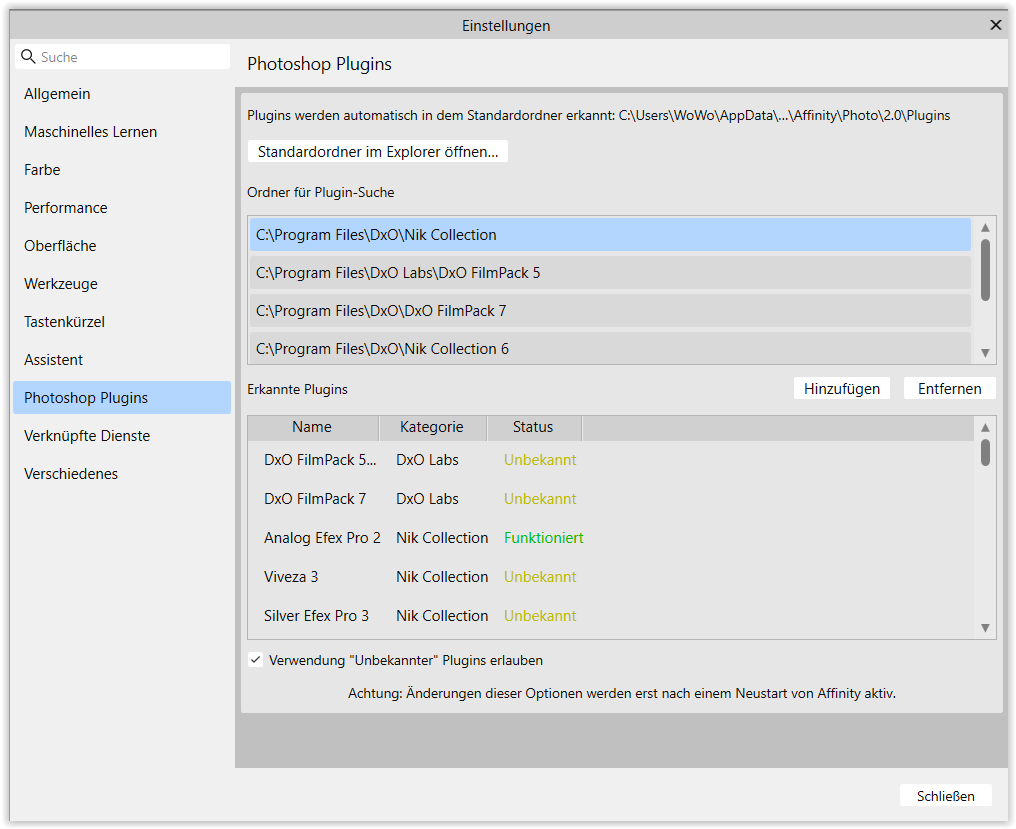Click the Schließen button
Screen dimensions: 1016x829
[x=945, y=796]
